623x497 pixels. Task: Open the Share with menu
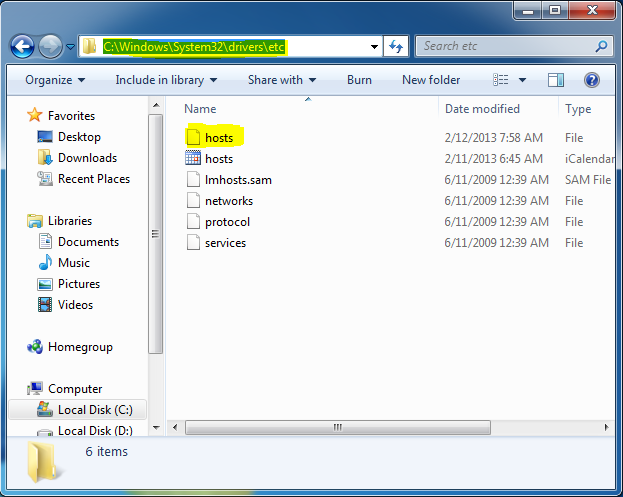(282, 80)
